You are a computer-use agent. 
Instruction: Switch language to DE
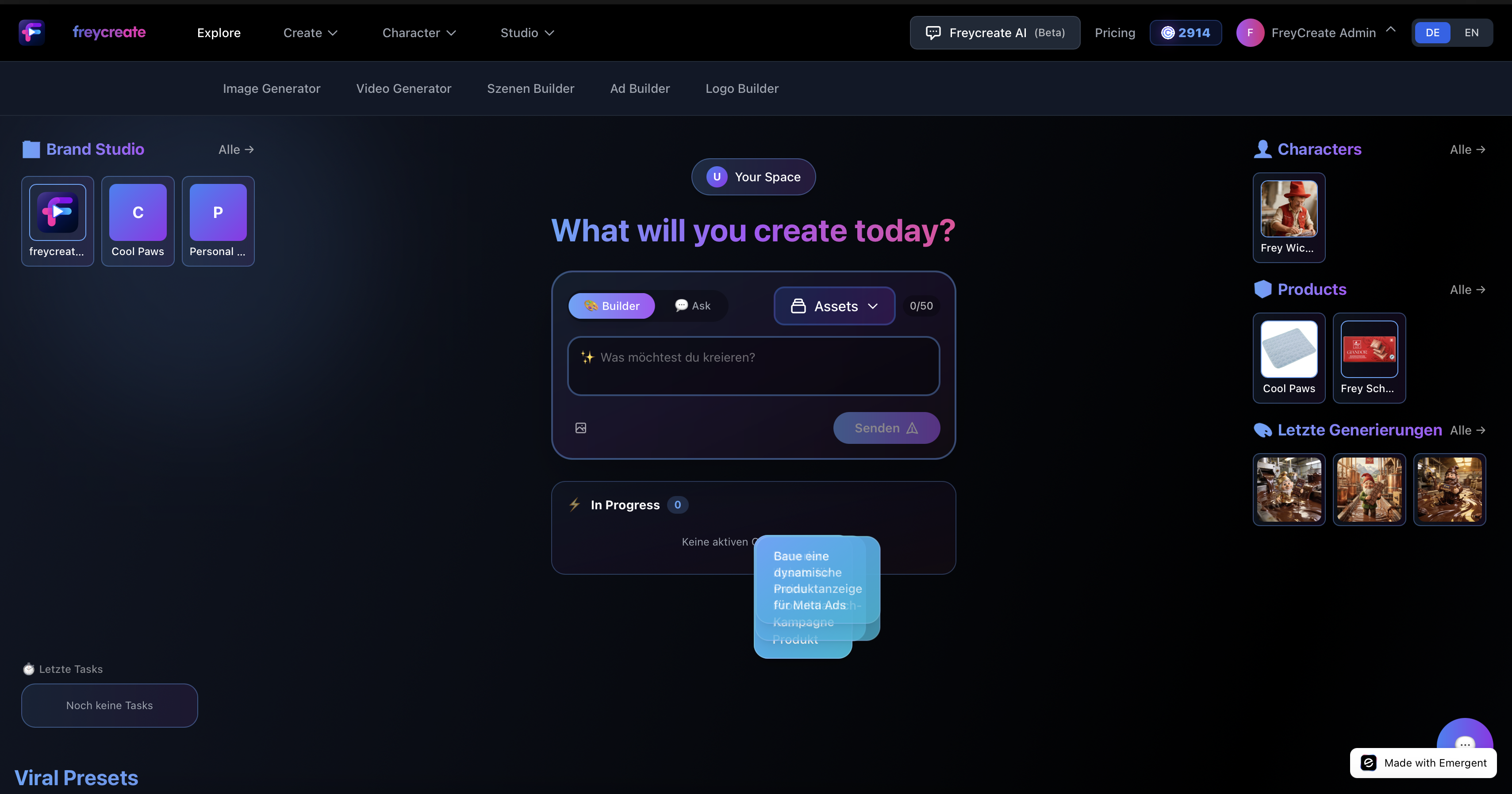1432,33
